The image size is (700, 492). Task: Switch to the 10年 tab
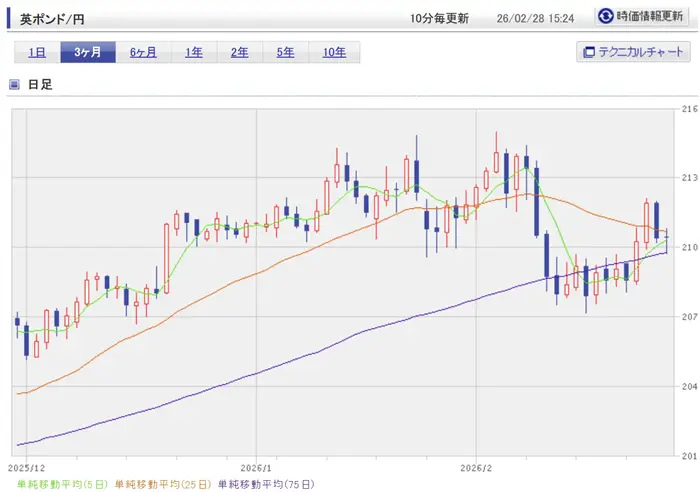coord(334,52)
